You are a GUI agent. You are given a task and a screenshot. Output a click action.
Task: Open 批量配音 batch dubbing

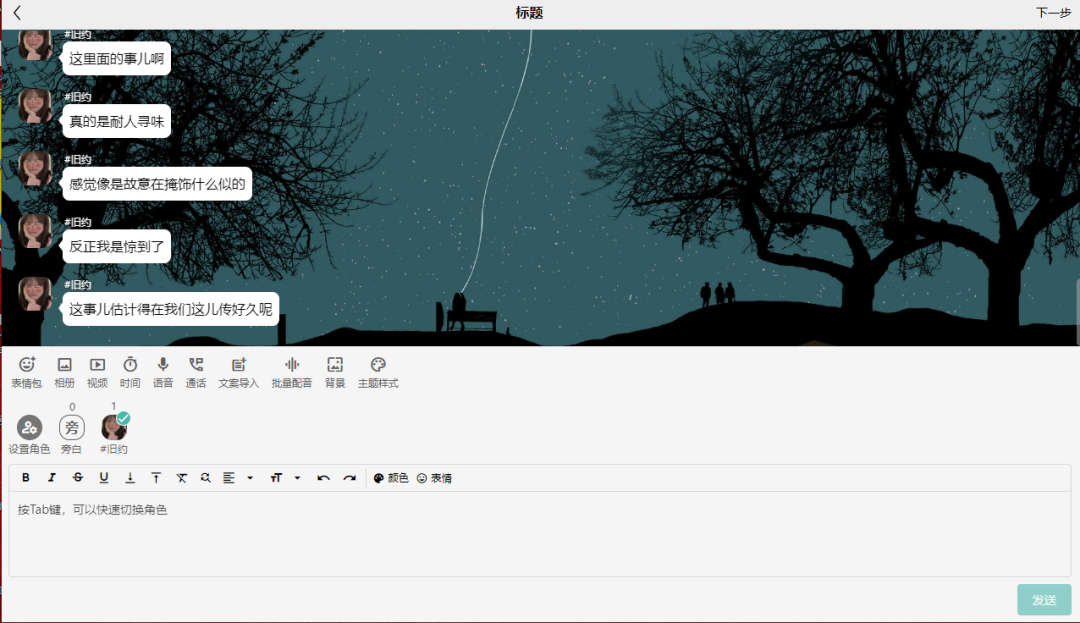[x=292, y=371]
